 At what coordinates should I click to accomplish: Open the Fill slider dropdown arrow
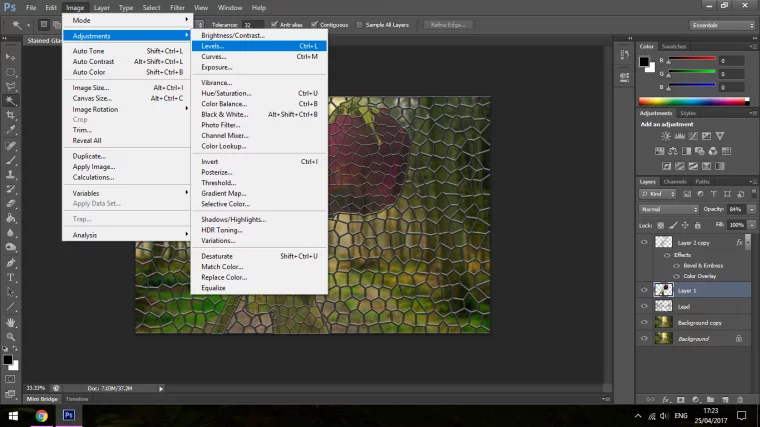pyautogui.click(x=752, y=225)
